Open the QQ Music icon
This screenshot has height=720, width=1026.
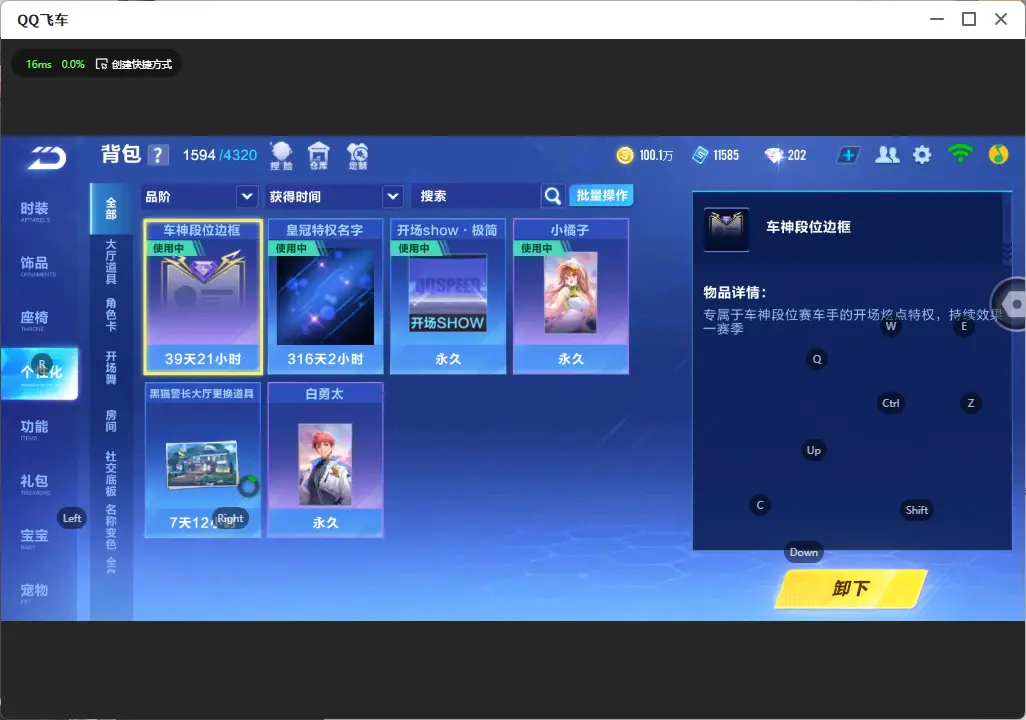click(999, 154)
